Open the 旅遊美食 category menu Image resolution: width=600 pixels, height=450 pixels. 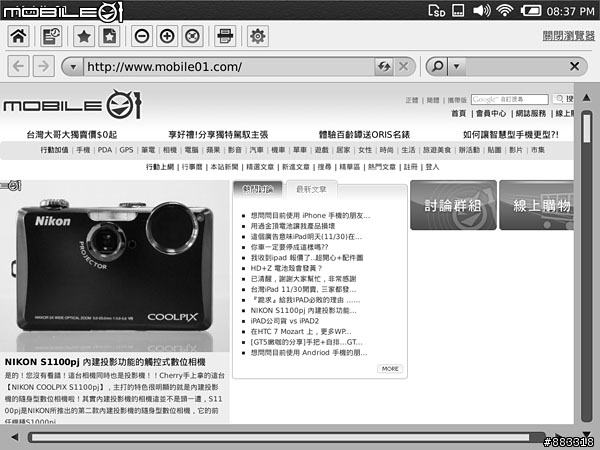coord(437,150)
